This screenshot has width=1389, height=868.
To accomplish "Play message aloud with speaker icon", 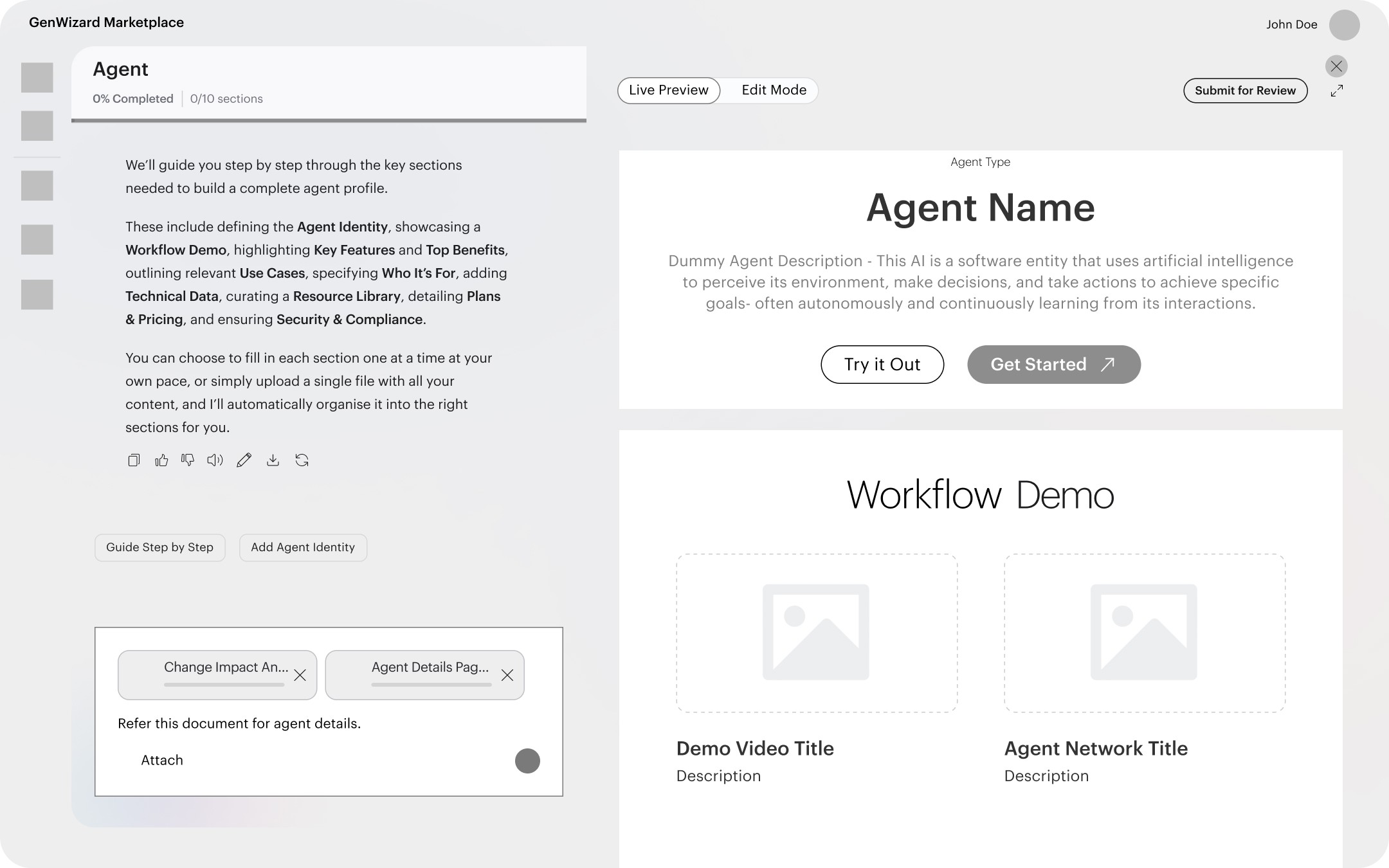I will tap(215, 460).
